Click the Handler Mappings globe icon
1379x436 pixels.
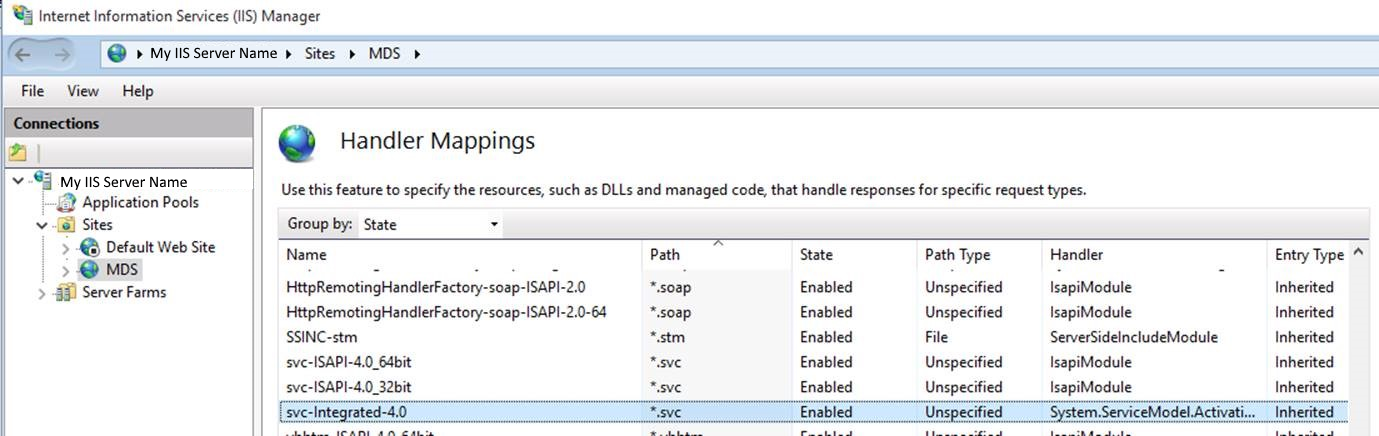click(297, 143)
